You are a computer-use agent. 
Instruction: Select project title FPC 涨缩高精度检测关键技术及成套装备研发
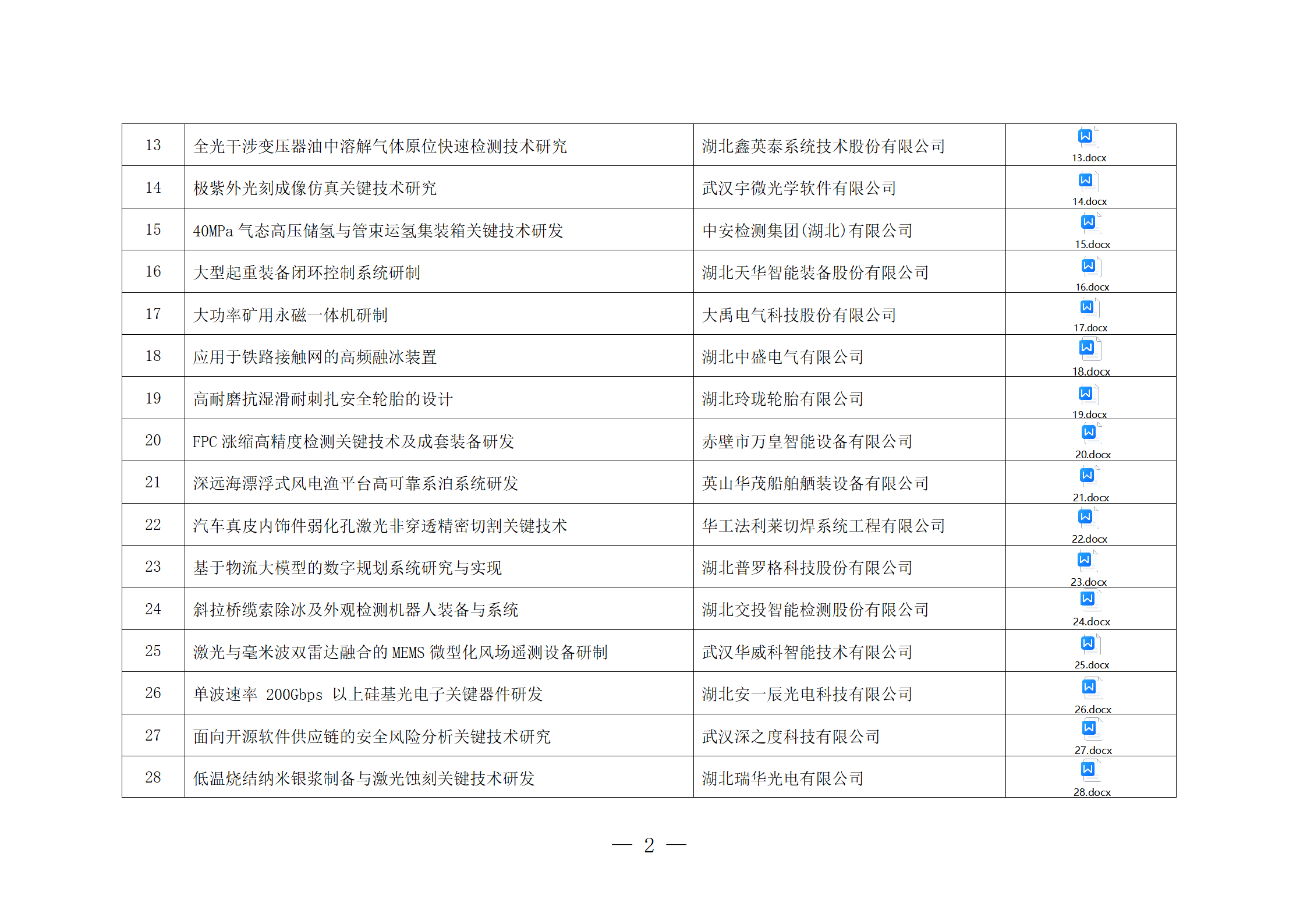click(x=353, y=441)
